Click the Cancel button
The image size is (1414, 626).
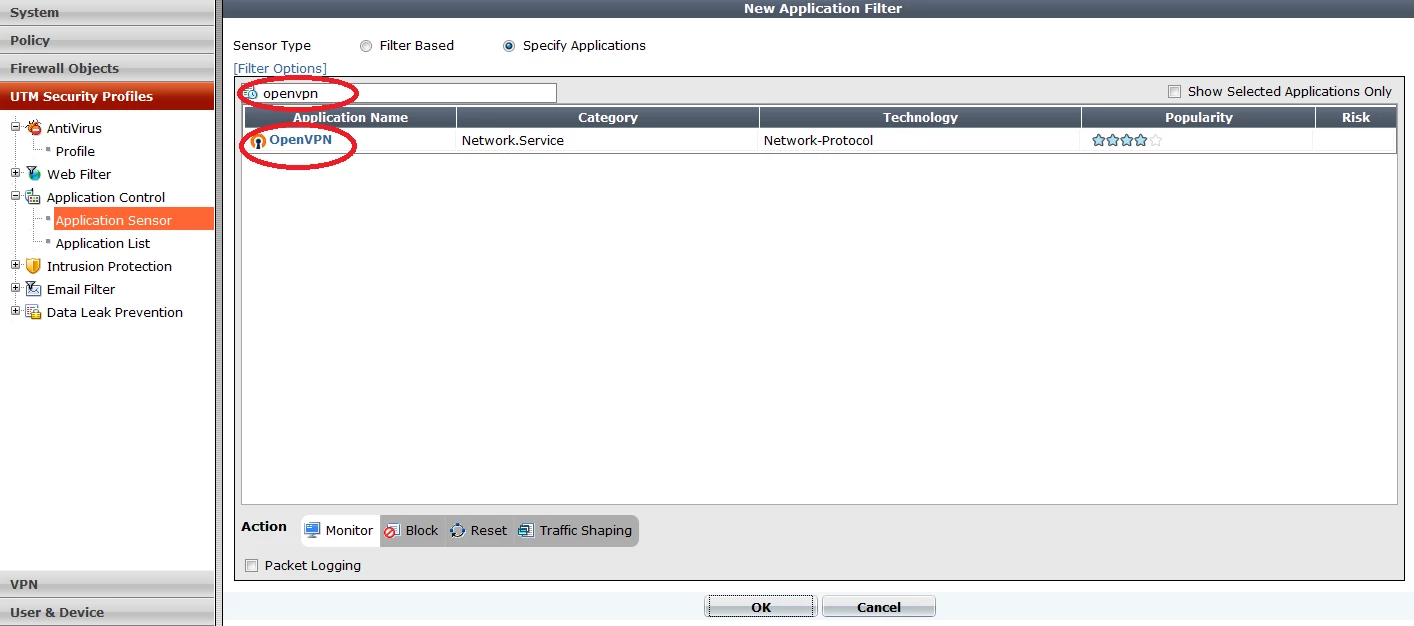[879, 607]
